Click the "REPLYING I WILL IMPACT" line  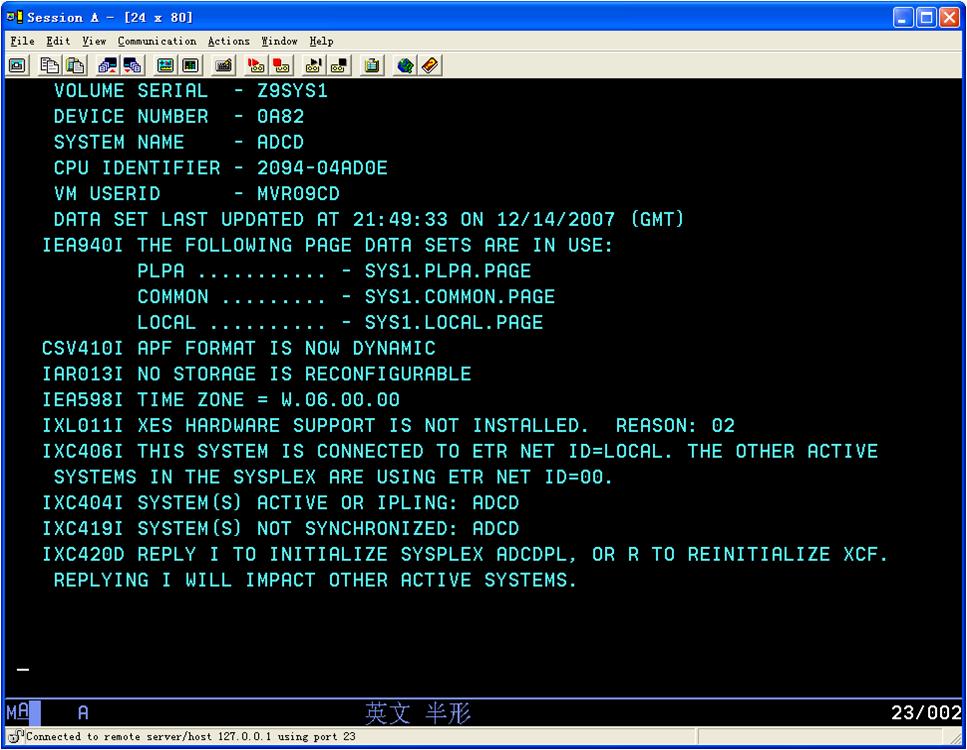(315, 580)
